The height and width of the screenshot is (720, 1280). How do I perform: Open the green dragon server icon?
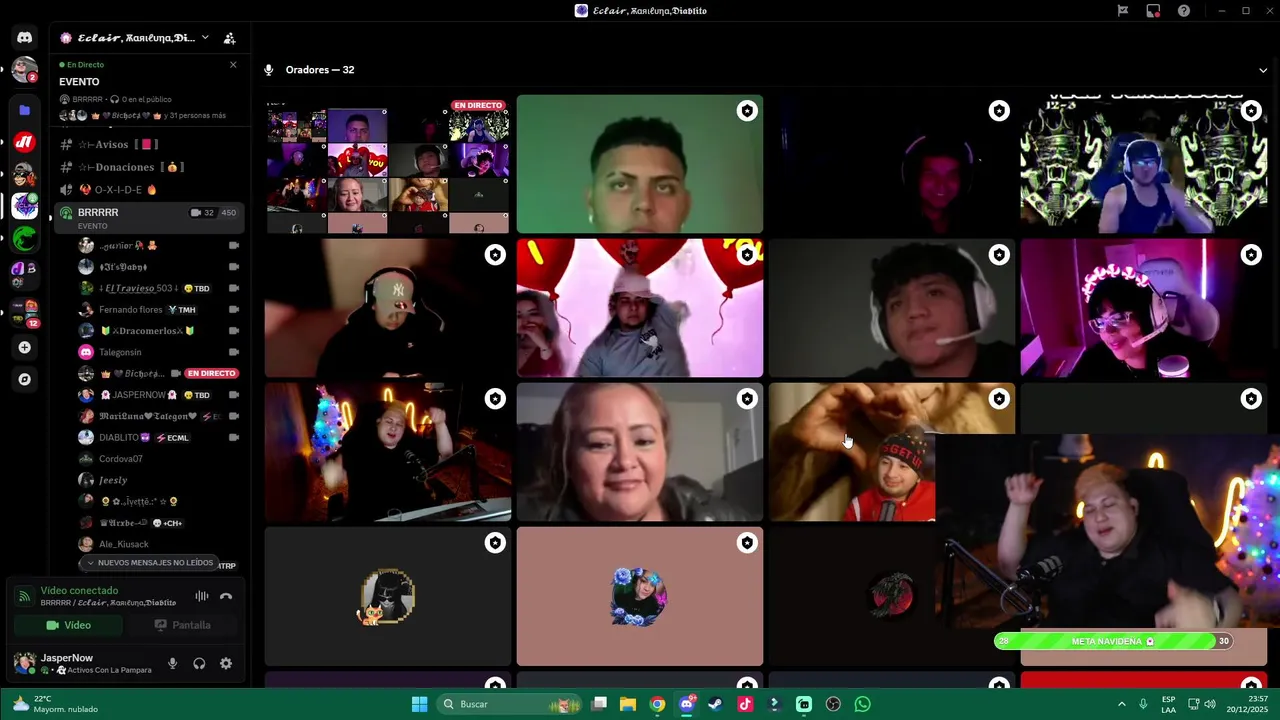tap(25, 238)
